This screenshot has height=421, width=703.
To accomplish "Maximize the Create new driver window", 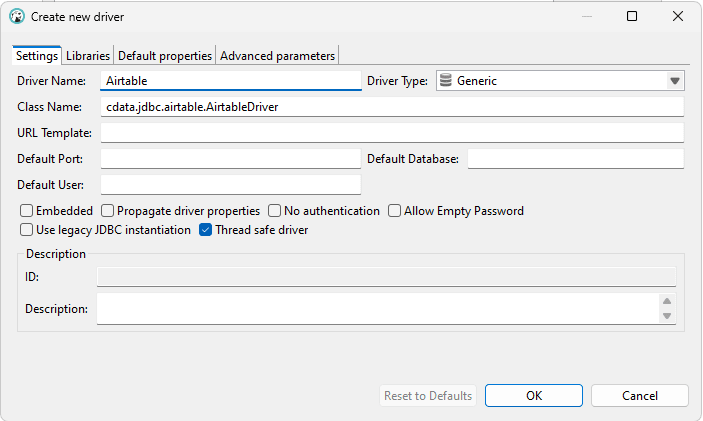I will (632, 17).
